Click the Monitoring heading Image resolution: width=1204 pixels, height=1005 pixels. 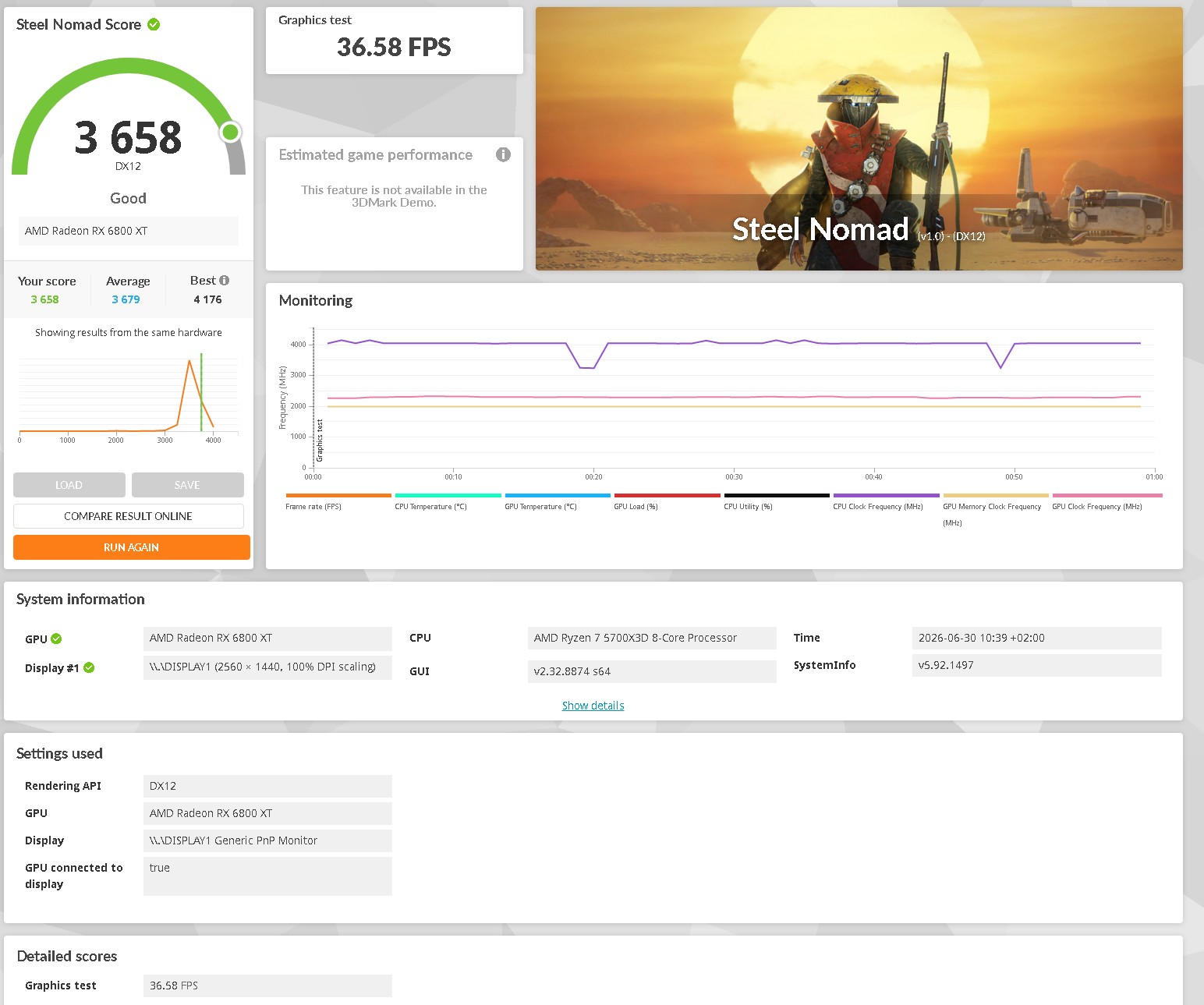click(x=316, y=300)
